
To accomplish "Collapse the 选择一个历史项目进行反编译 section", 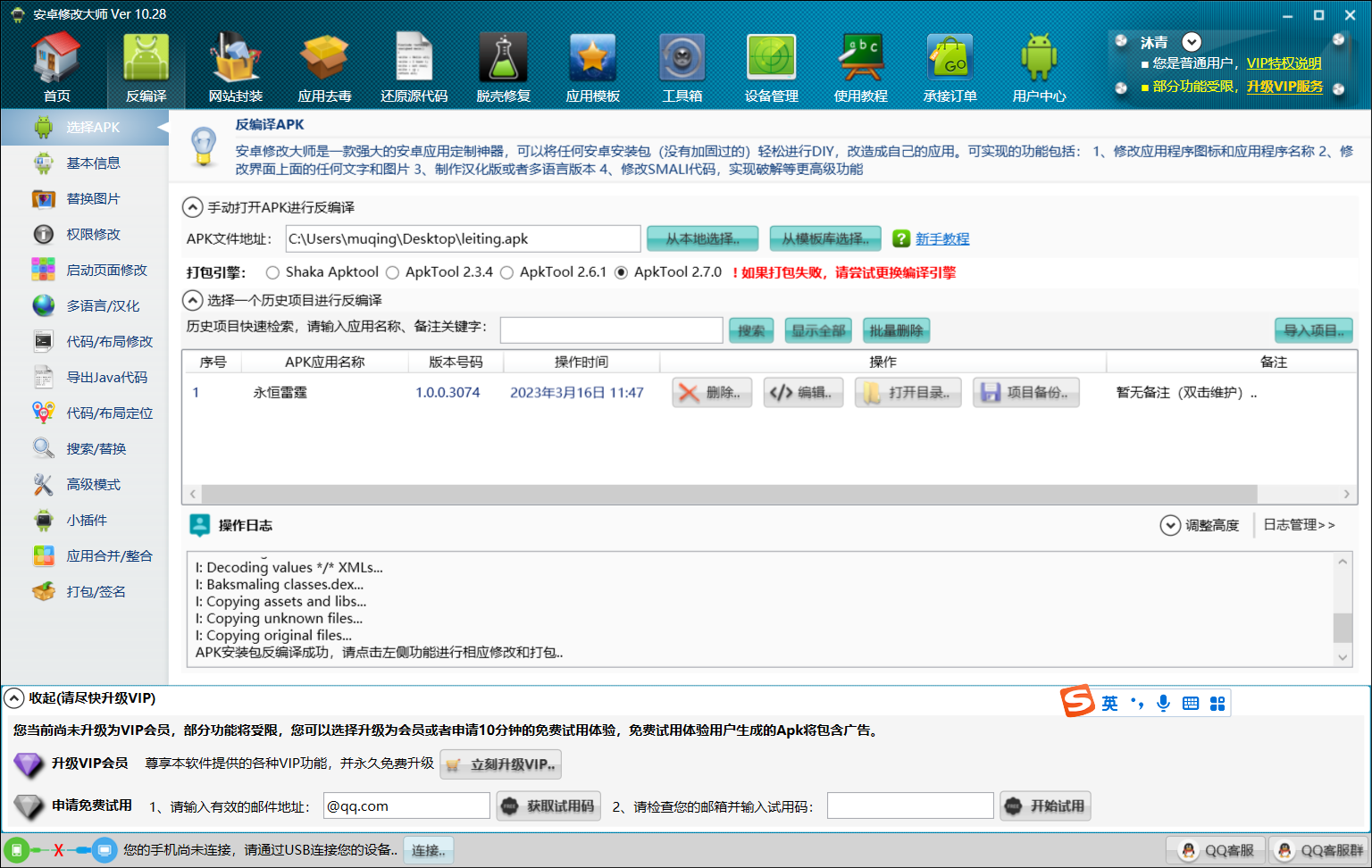I will pyautogui.click(x=193, y=300).
